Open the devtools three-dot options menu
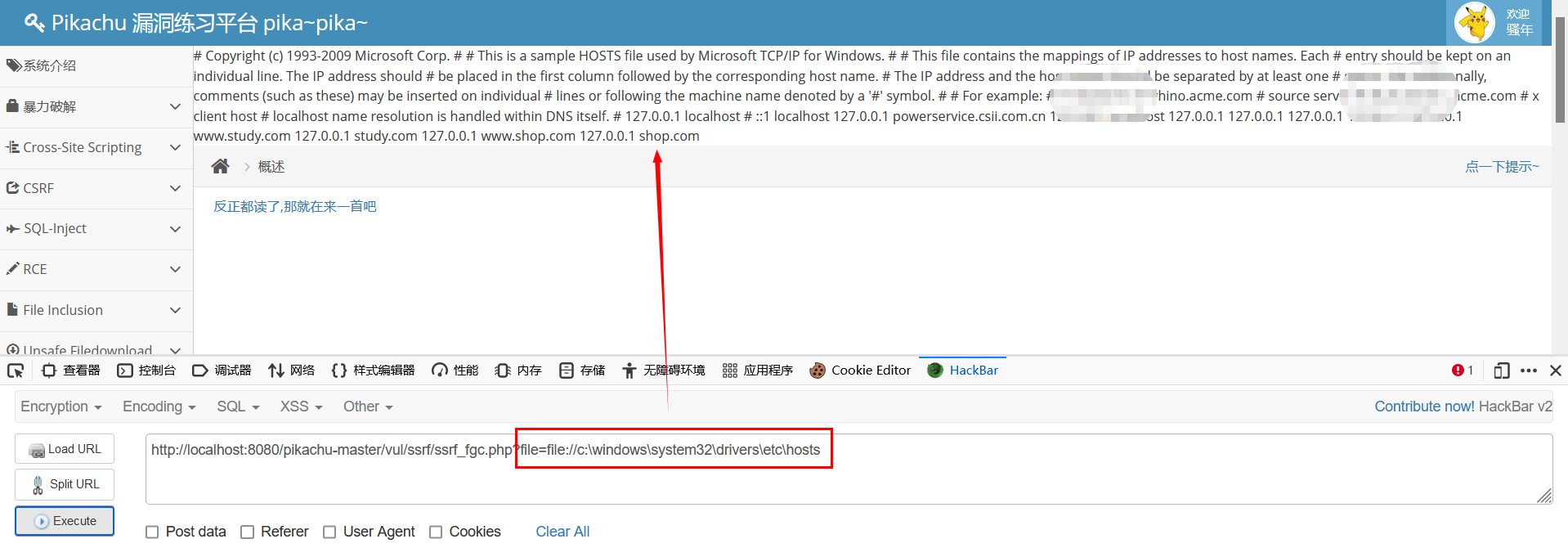 coord(1529,371)
